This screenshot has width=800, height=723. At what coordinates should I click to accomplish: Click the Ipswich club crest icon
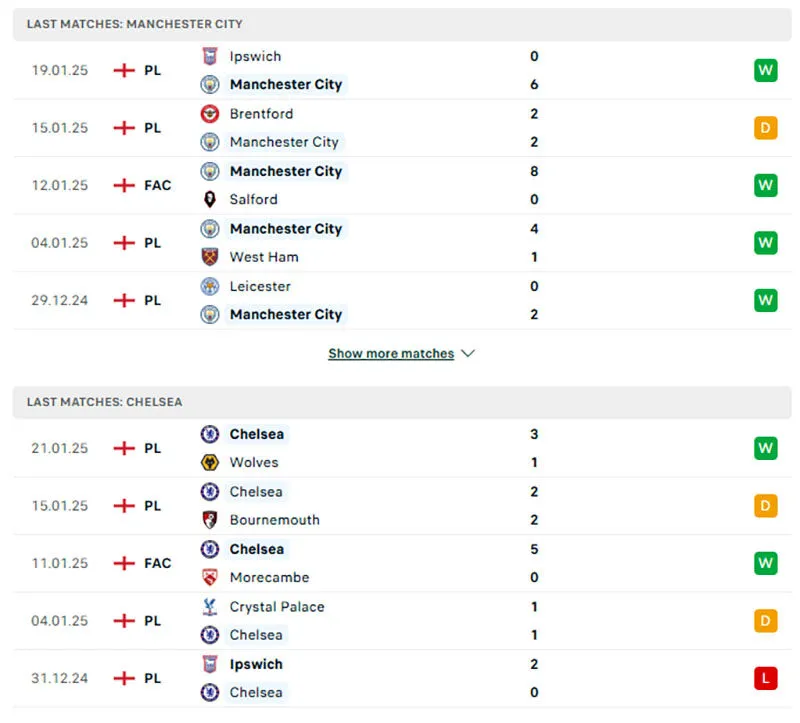tap(210, 56)
